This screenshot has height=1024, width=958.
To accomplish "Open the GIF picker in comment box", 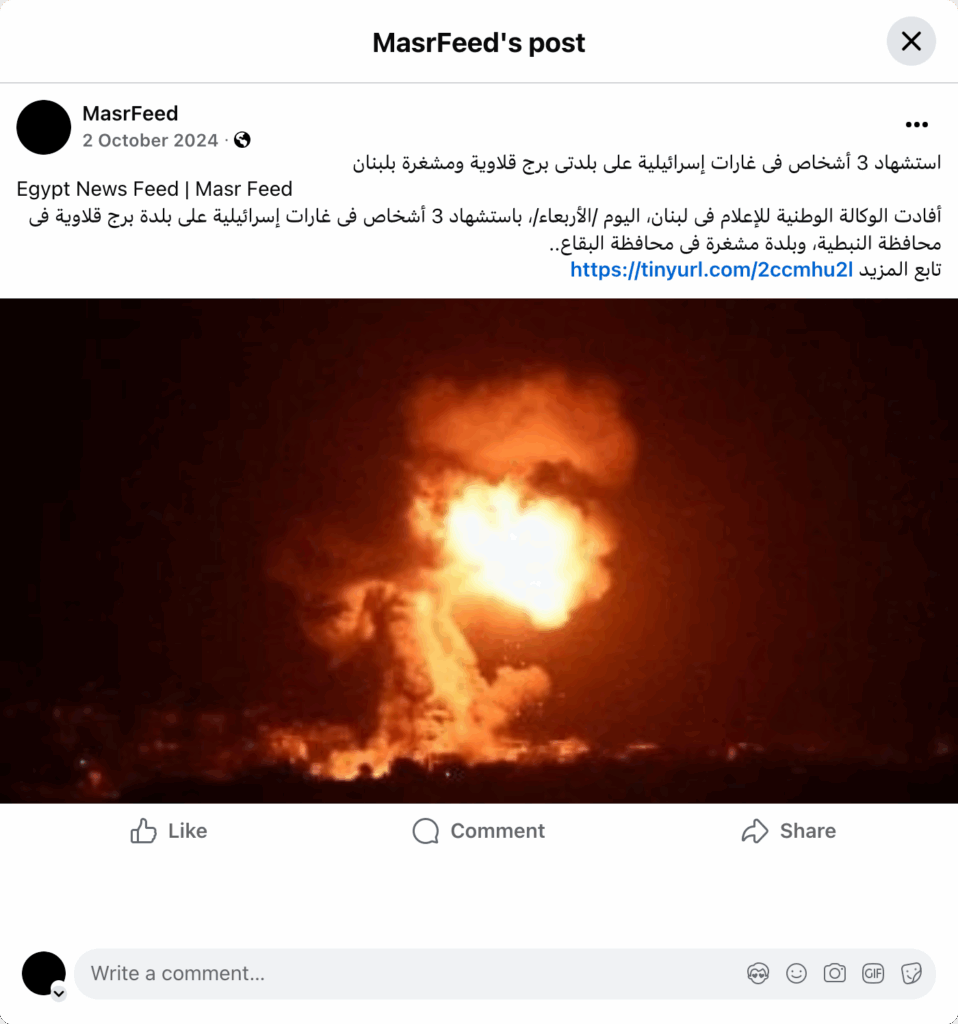I will click(873, 974).
